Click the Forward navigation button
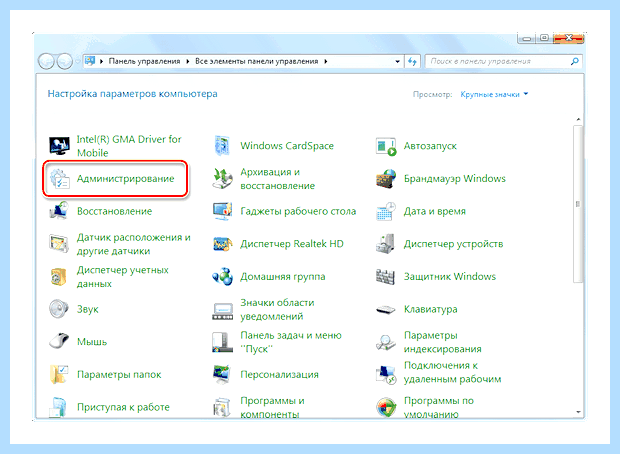This screenshot has width=620, height=454. tap(64, 61)
